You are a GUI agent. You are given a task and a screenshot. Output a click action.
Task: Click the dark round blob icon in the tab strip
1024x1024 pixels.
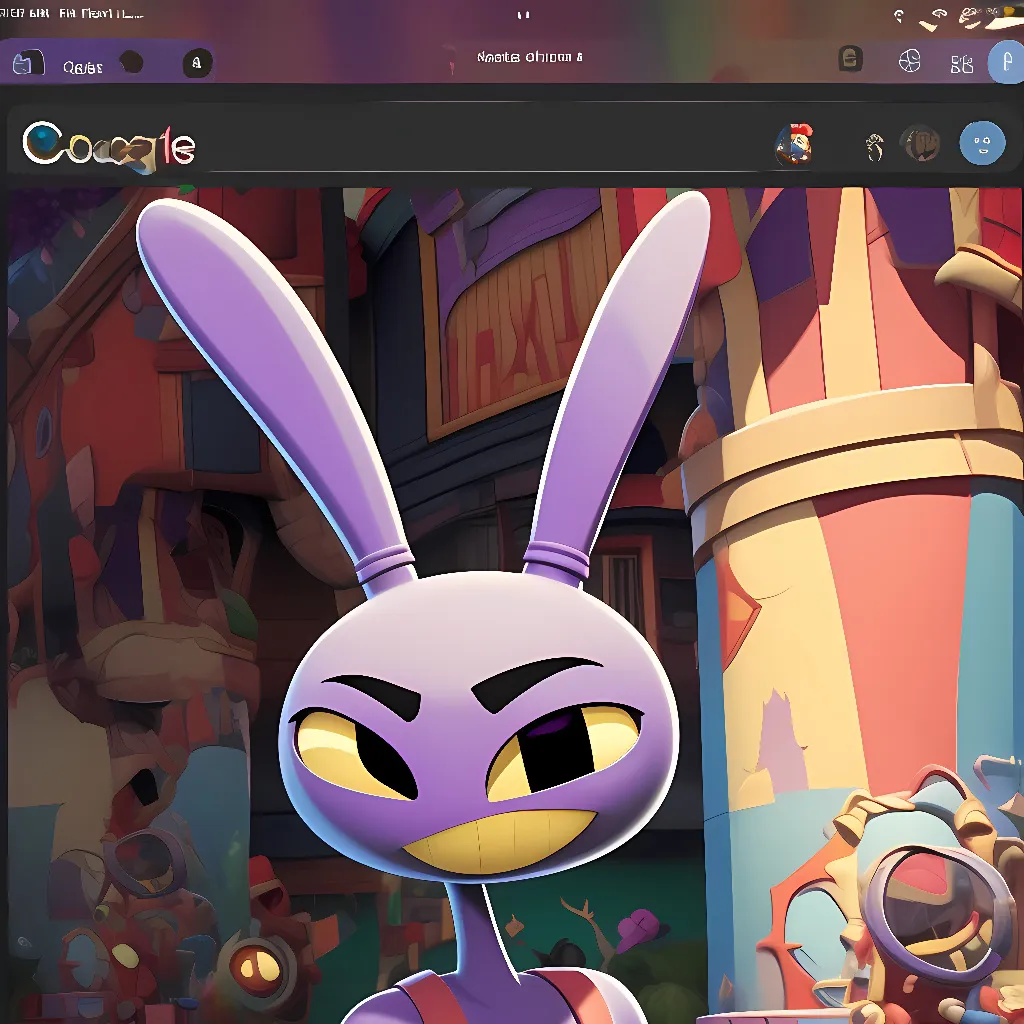pyautogui.click(x=131, y=62)
